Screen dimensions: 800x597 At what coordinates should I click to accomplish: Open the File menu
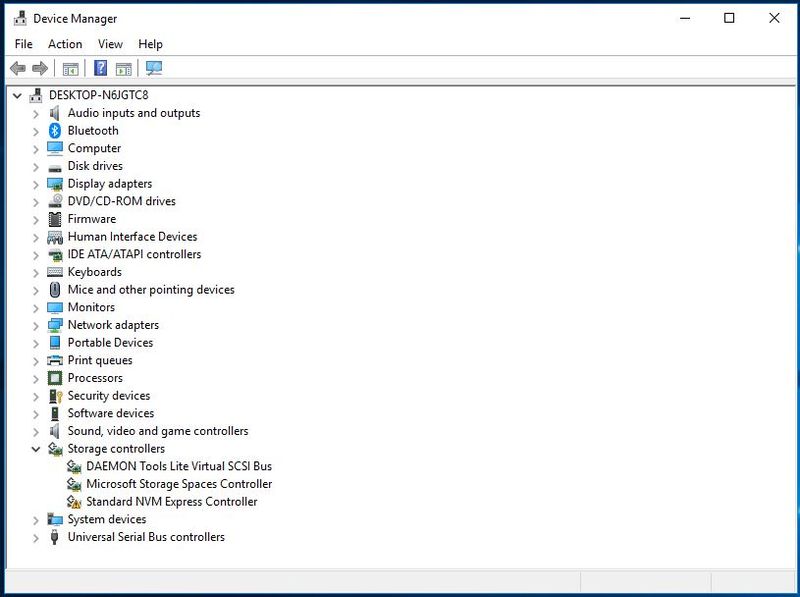tap(23, 44)
